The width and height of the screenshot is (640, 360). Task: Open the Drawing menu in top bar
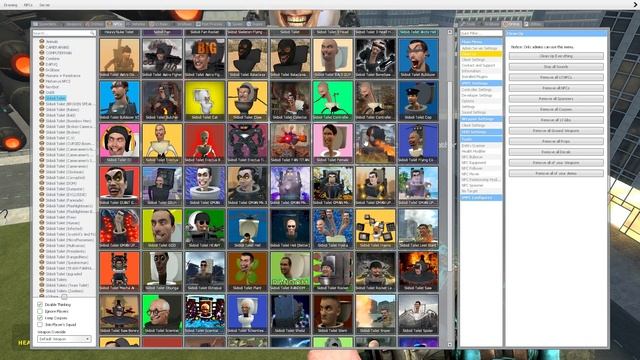pos(10,5)
